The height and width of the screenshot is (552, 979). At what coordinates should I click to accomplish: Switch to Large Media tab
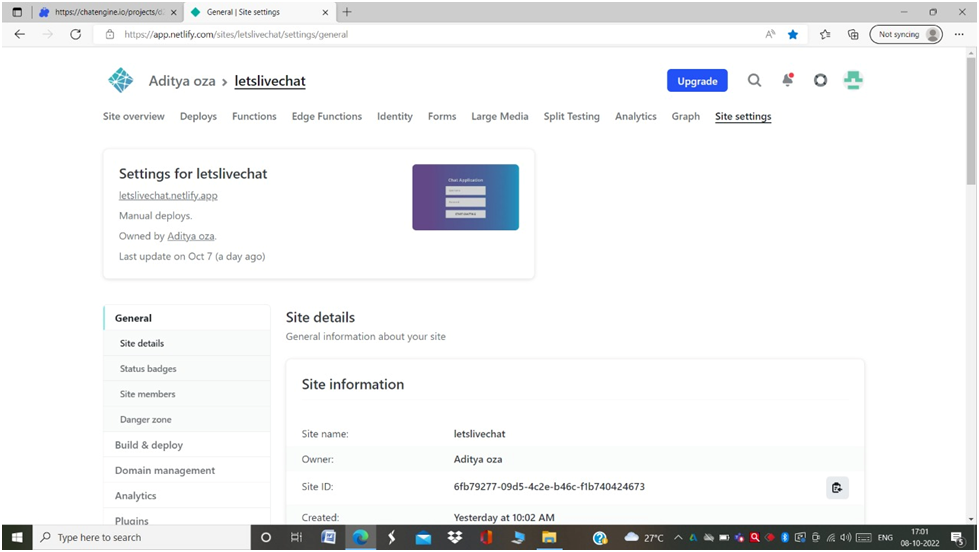(499, 116)
